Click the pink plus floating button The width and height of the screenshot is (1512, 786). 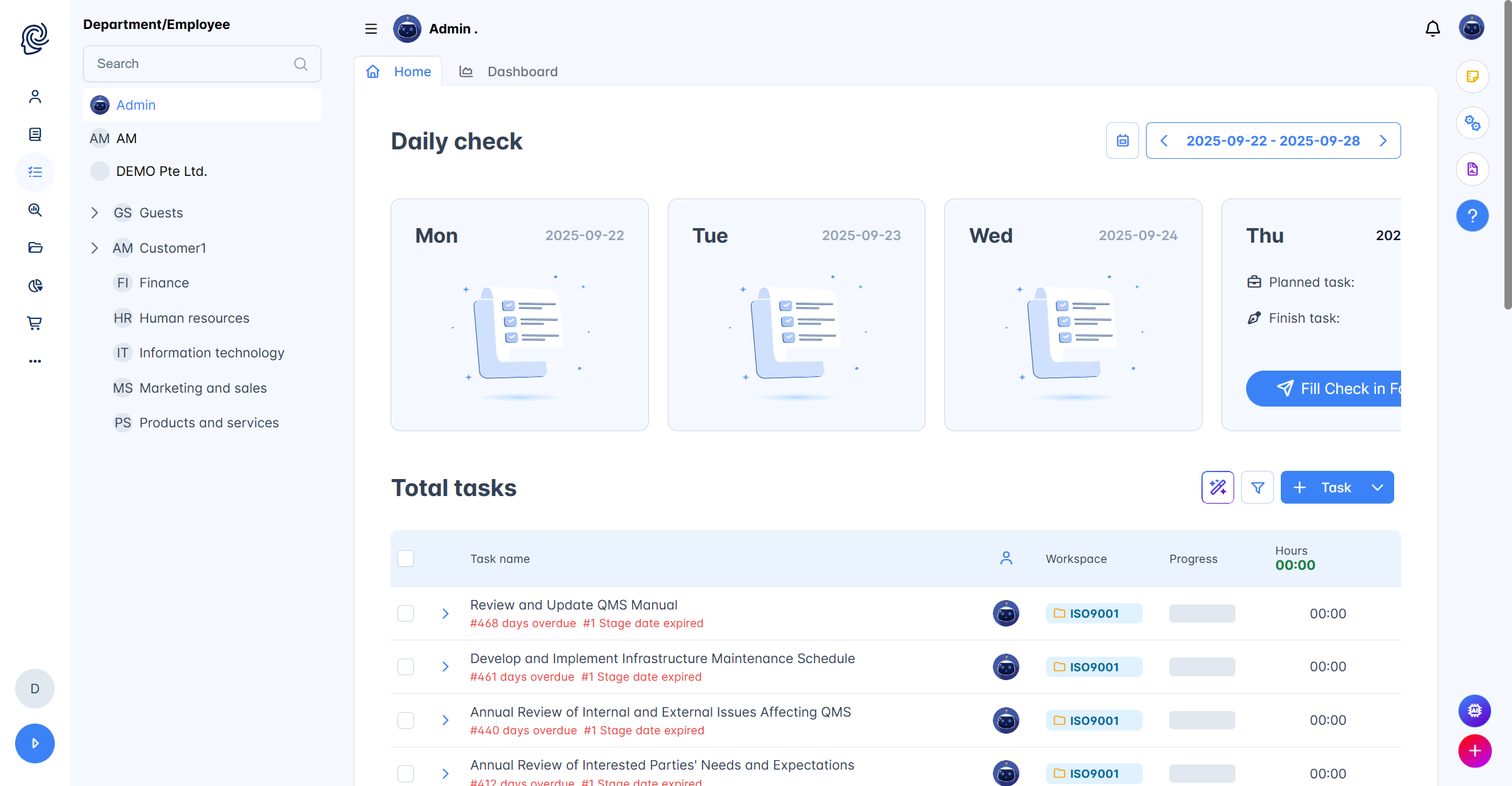coord(1475,751)
